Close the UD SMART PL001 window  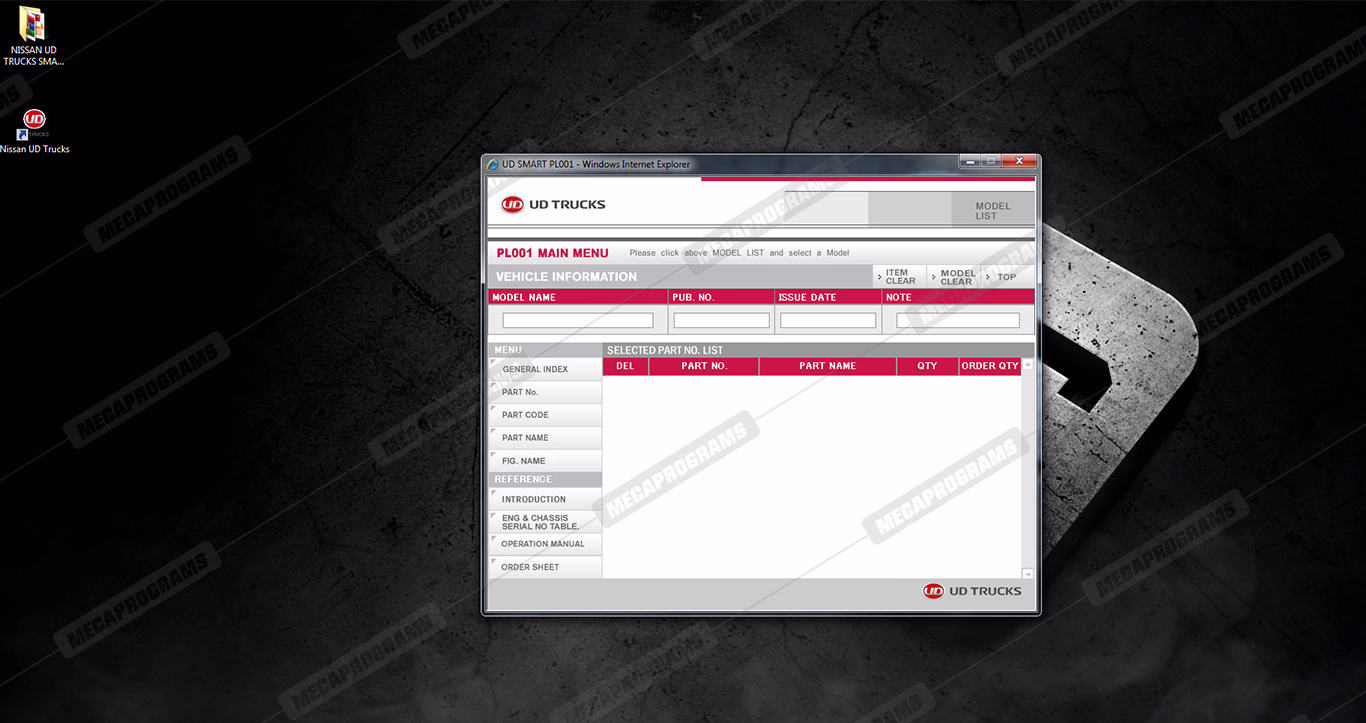click(1019, 161)
